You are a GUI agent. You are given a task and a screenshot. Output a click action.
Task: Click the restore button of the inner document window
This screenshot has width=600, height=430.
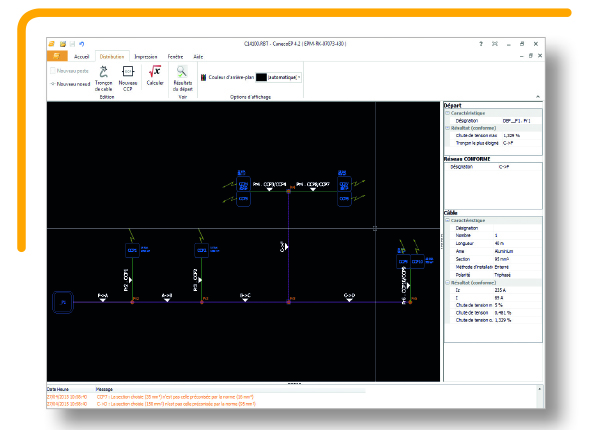(x=531, y=56)
